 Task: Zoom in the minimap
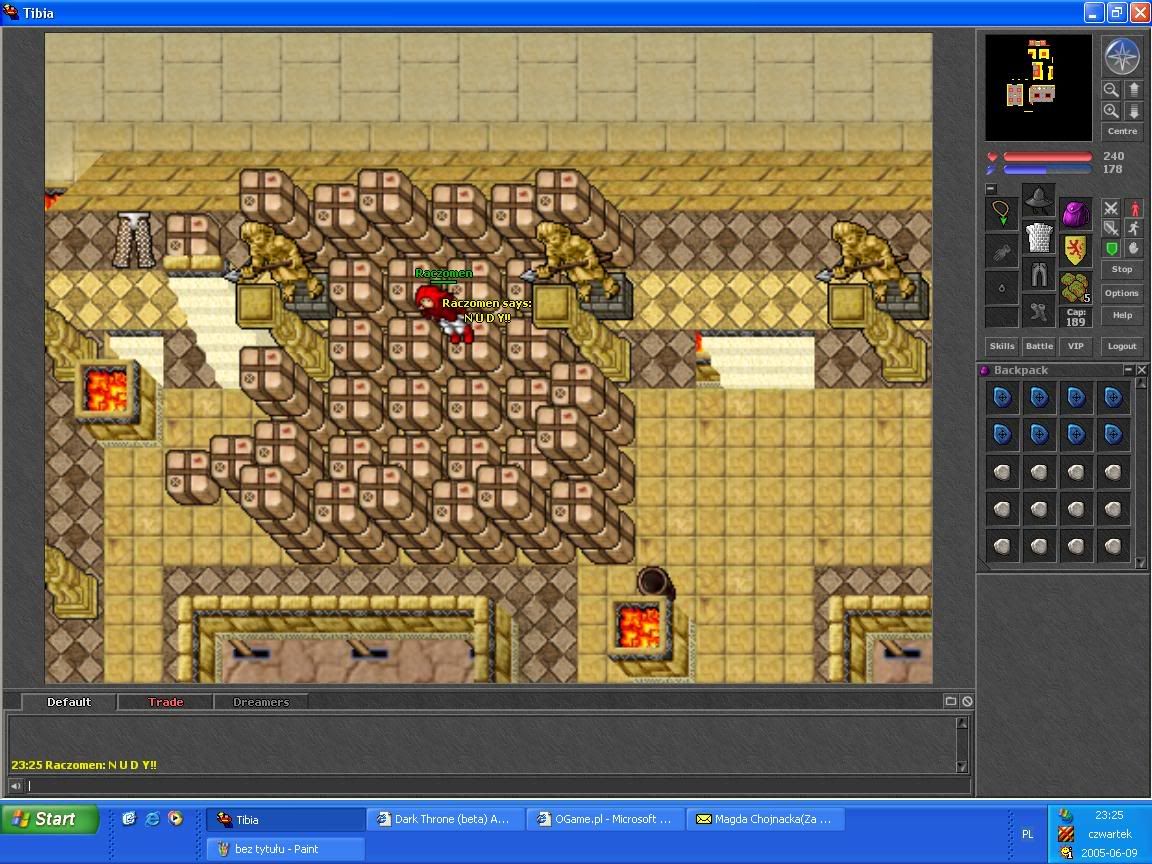tap(1111, 111)
